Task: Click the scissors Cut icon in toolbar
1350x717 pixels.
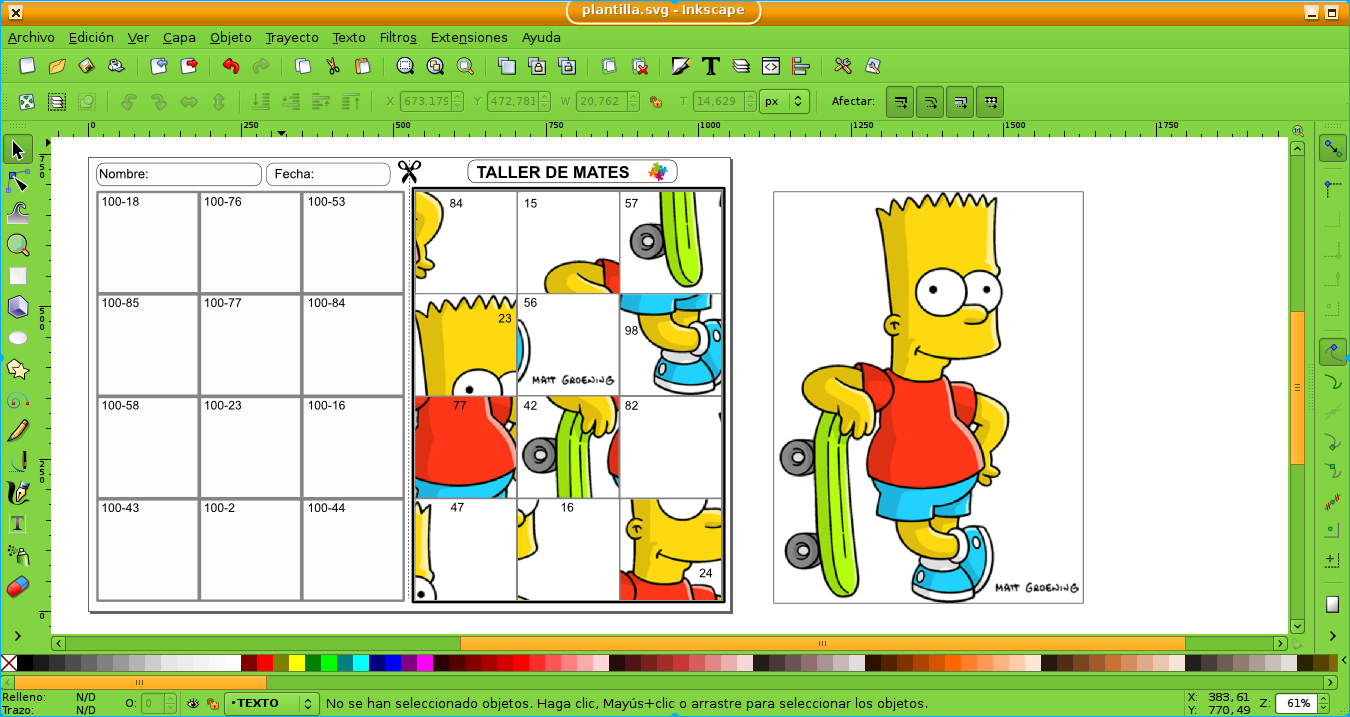Action: [333, 66]
